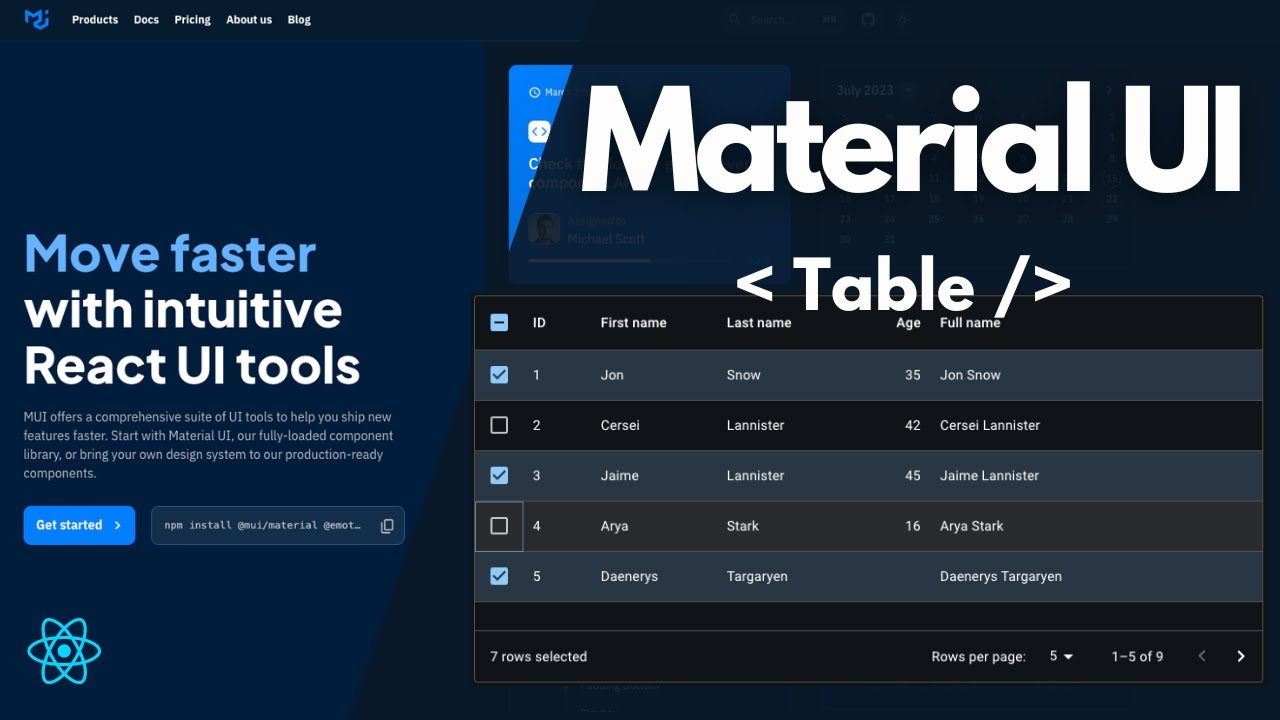Click the 1–5 of 9 pagination text
The width and height of the screenshot is (1280, 720).
1137,657
